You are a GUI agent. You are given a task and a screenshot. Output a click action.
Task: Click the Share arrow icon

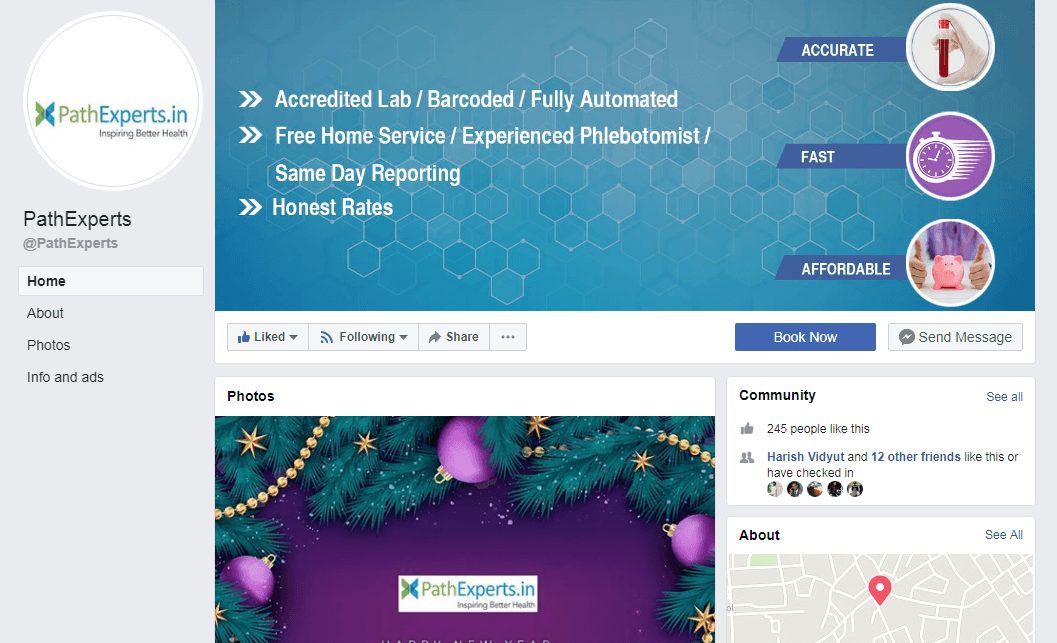click(x=435, y=337)
